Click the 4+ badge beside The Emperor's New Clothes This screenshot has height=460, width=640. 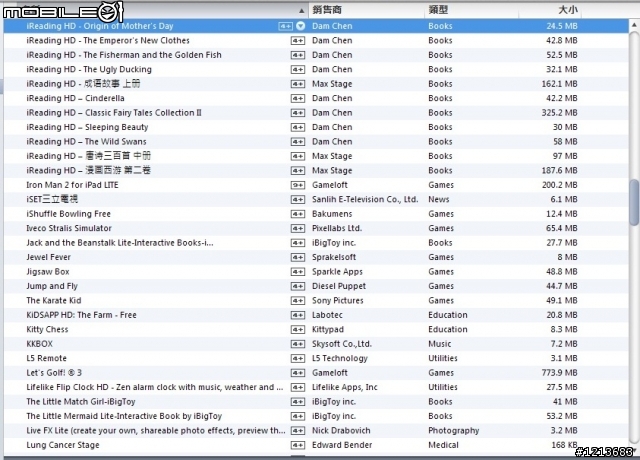[298, 41]
